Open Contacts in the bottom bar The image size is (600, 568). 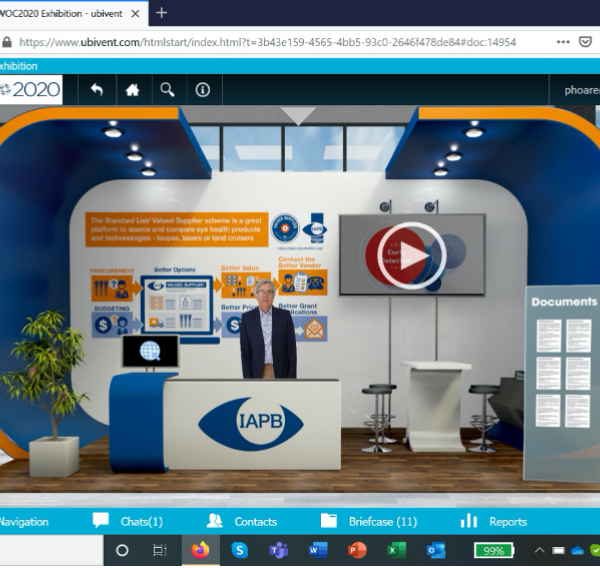[256, 522]
